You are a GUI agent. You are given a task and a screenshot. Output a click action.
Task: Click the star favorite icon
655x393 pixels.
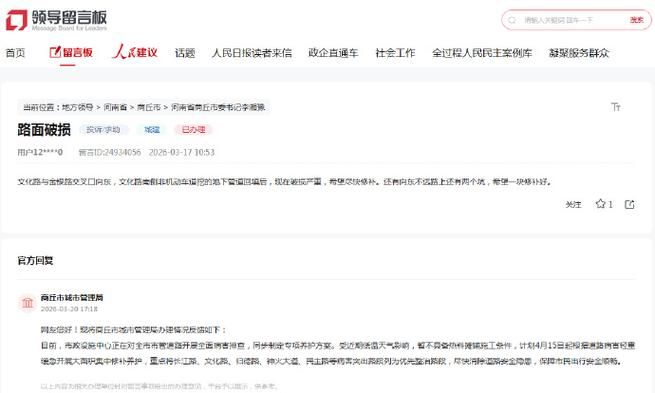600,204
